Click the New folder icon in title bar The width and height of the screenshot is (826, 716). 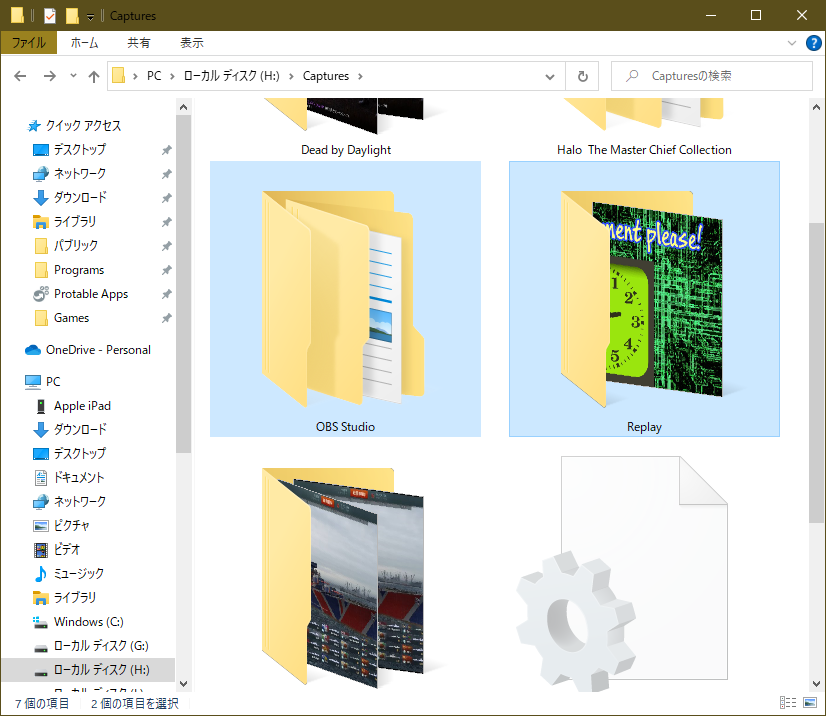coord(72,16)
